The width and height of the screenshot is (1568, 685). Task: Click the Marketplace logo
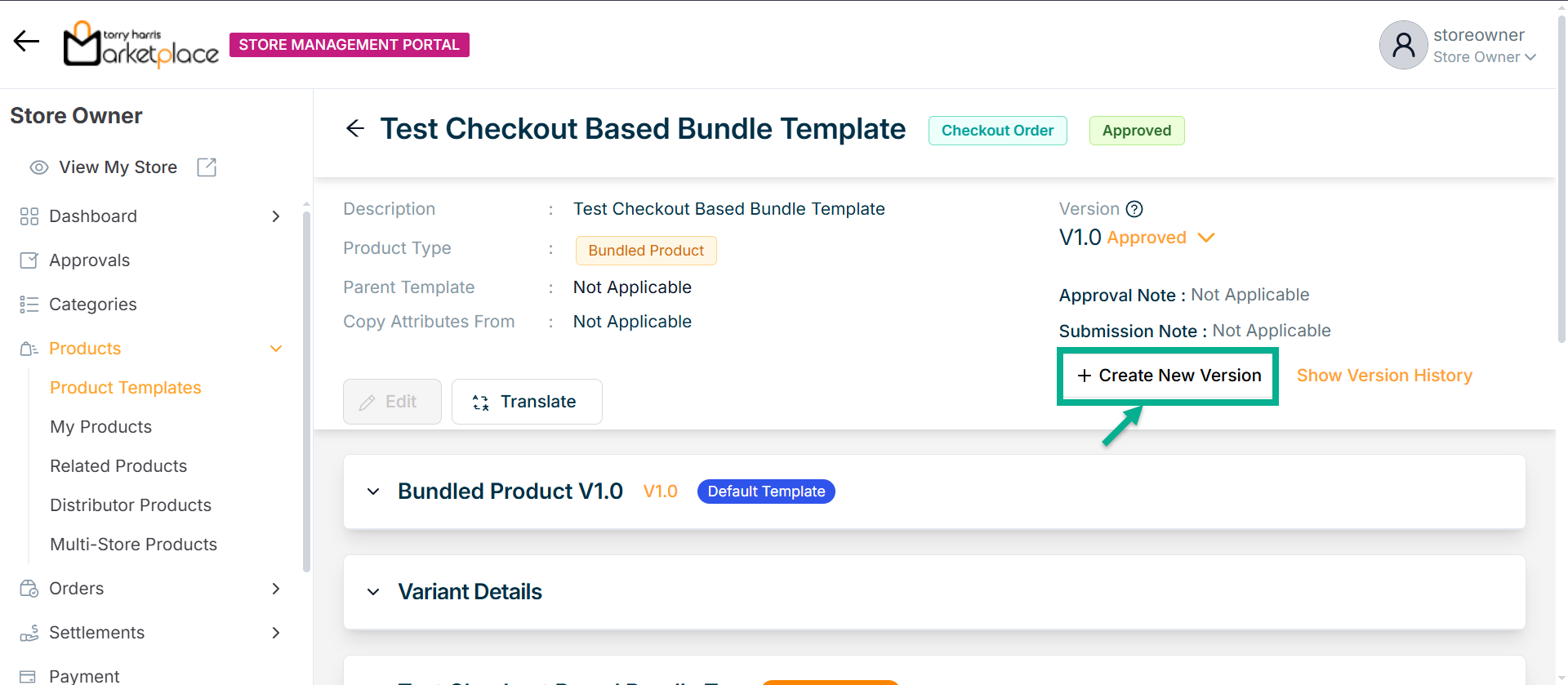point(141,45)
